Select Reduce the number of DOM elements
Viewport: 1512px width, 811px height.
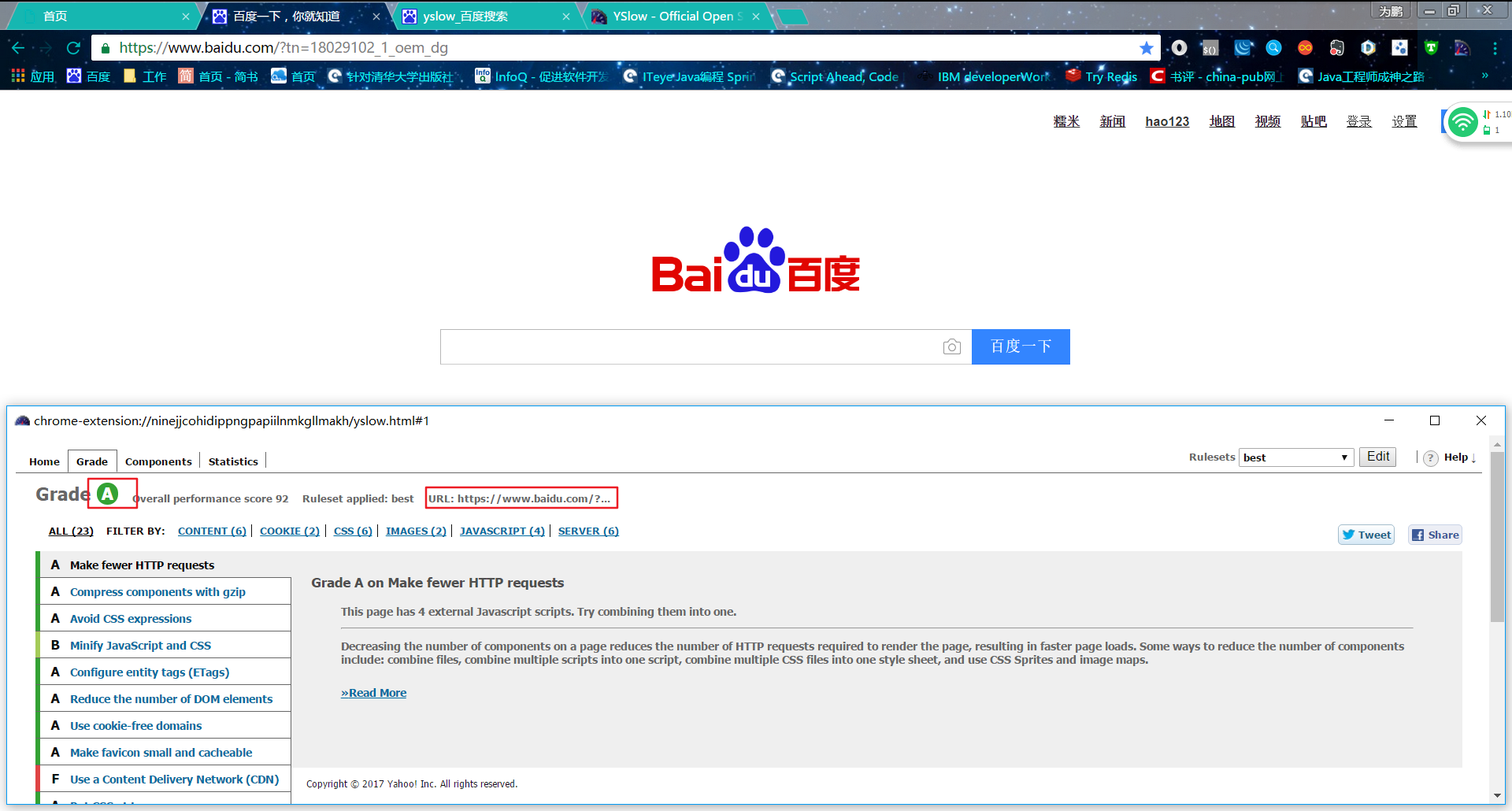tap(165, 698)
